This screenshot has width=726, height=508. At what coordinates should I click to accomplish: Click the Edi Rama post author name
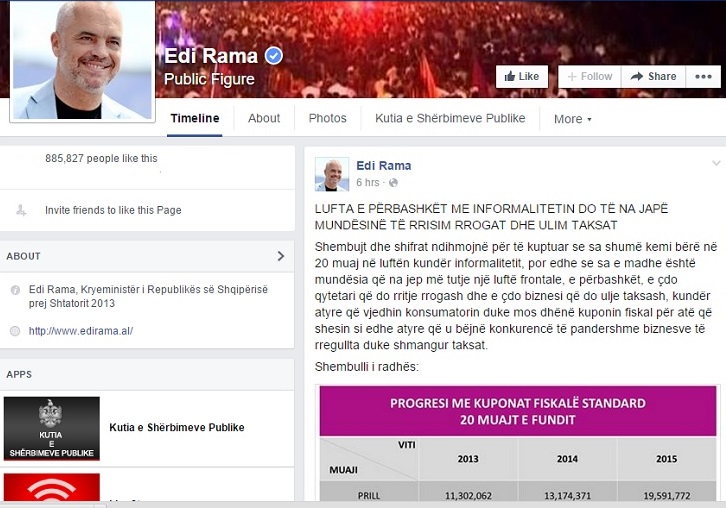pyautogui.click(x=383, y=166)
